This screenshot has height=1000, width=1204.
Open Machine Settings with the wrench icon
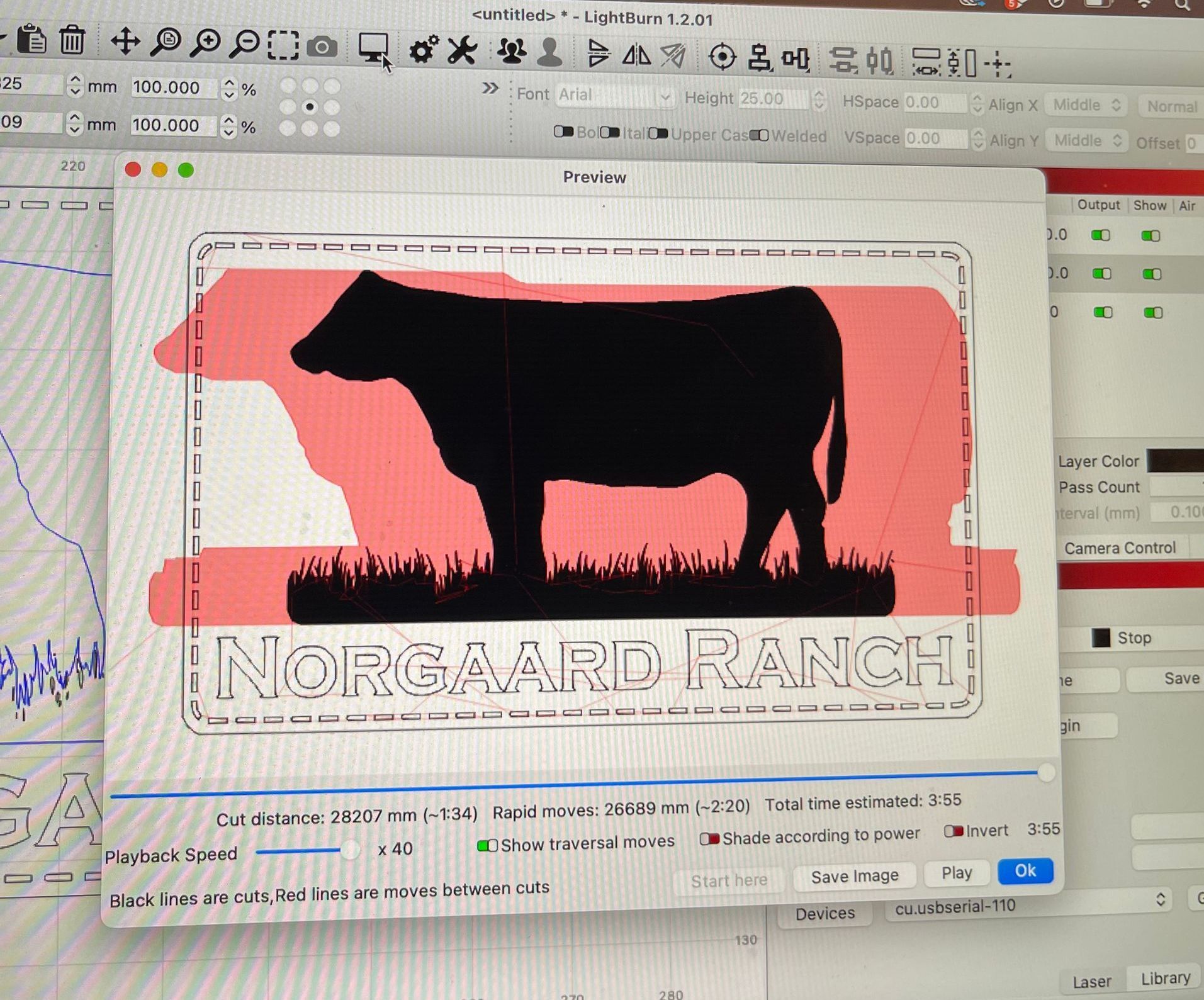point(461,50)
